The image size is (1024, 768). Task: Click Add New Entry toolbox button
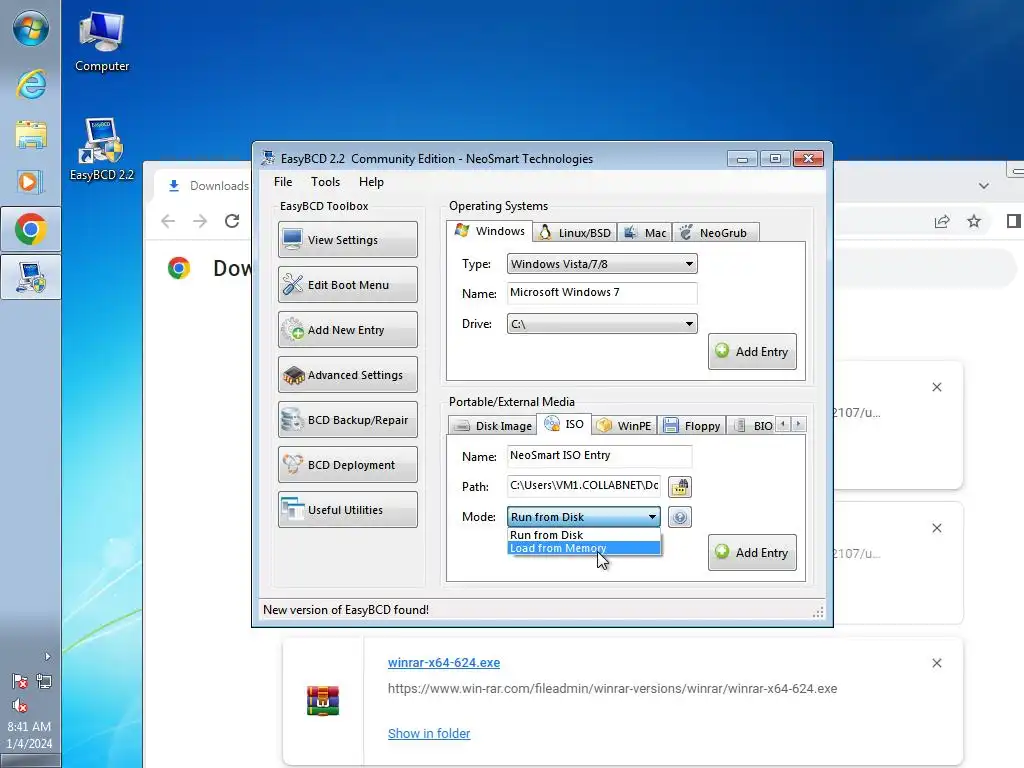(347, 330)
